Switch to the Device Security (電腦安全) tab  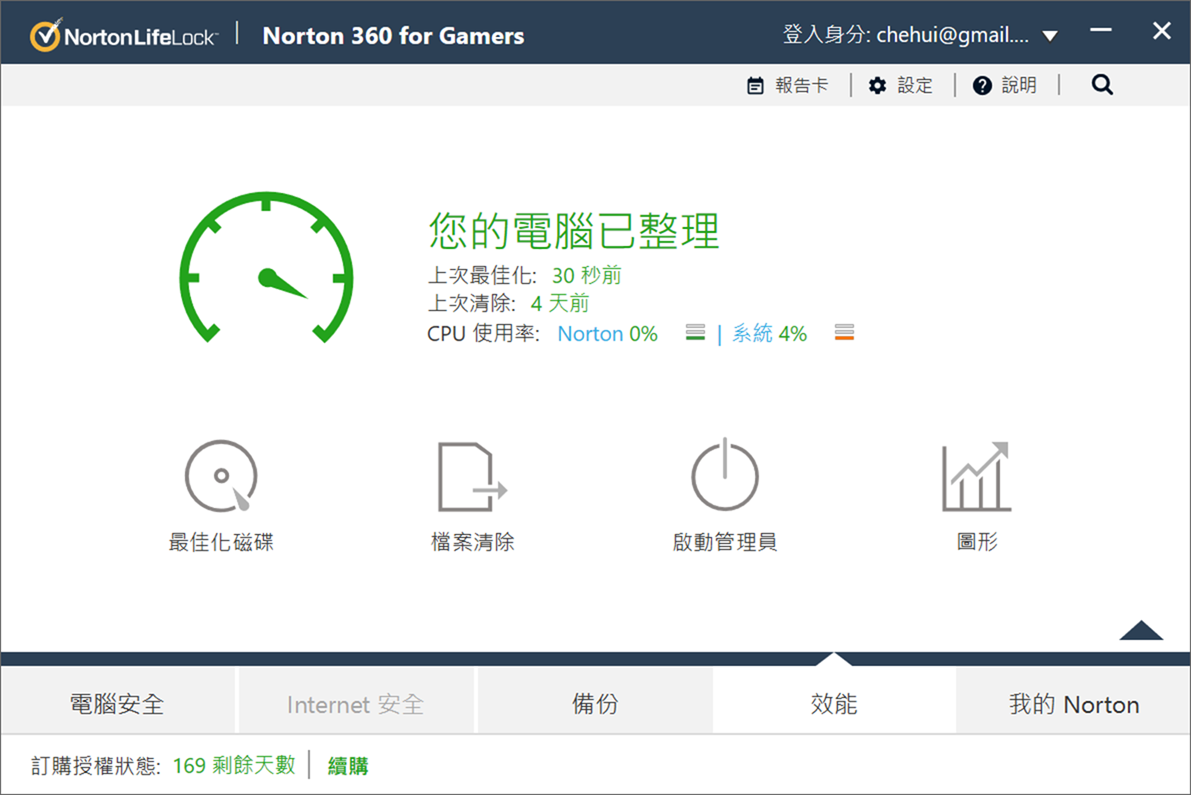[117, 704]
